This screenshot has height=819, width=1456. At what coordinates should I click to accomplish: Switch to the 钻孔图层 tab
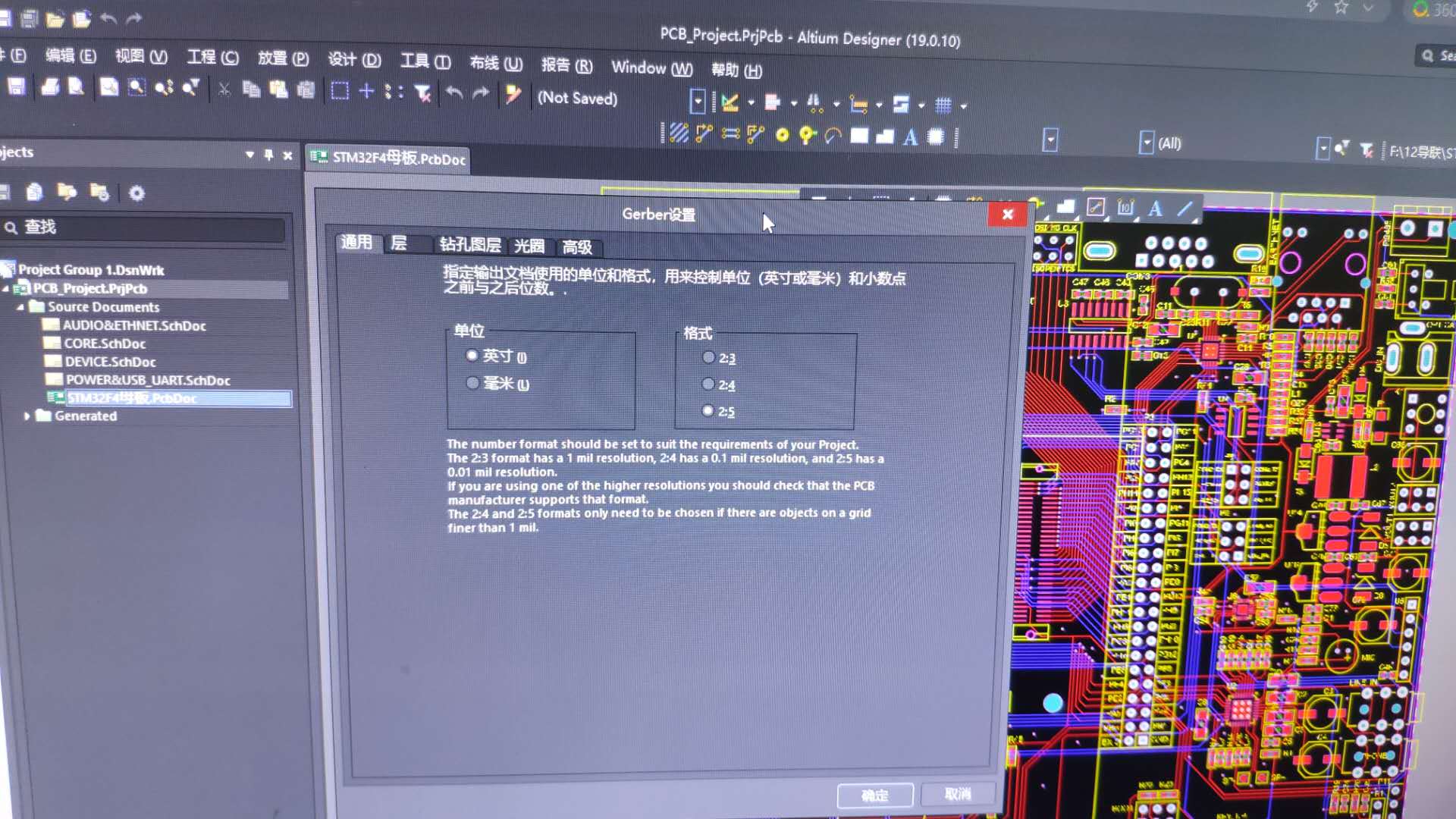[x=469, y=245]
